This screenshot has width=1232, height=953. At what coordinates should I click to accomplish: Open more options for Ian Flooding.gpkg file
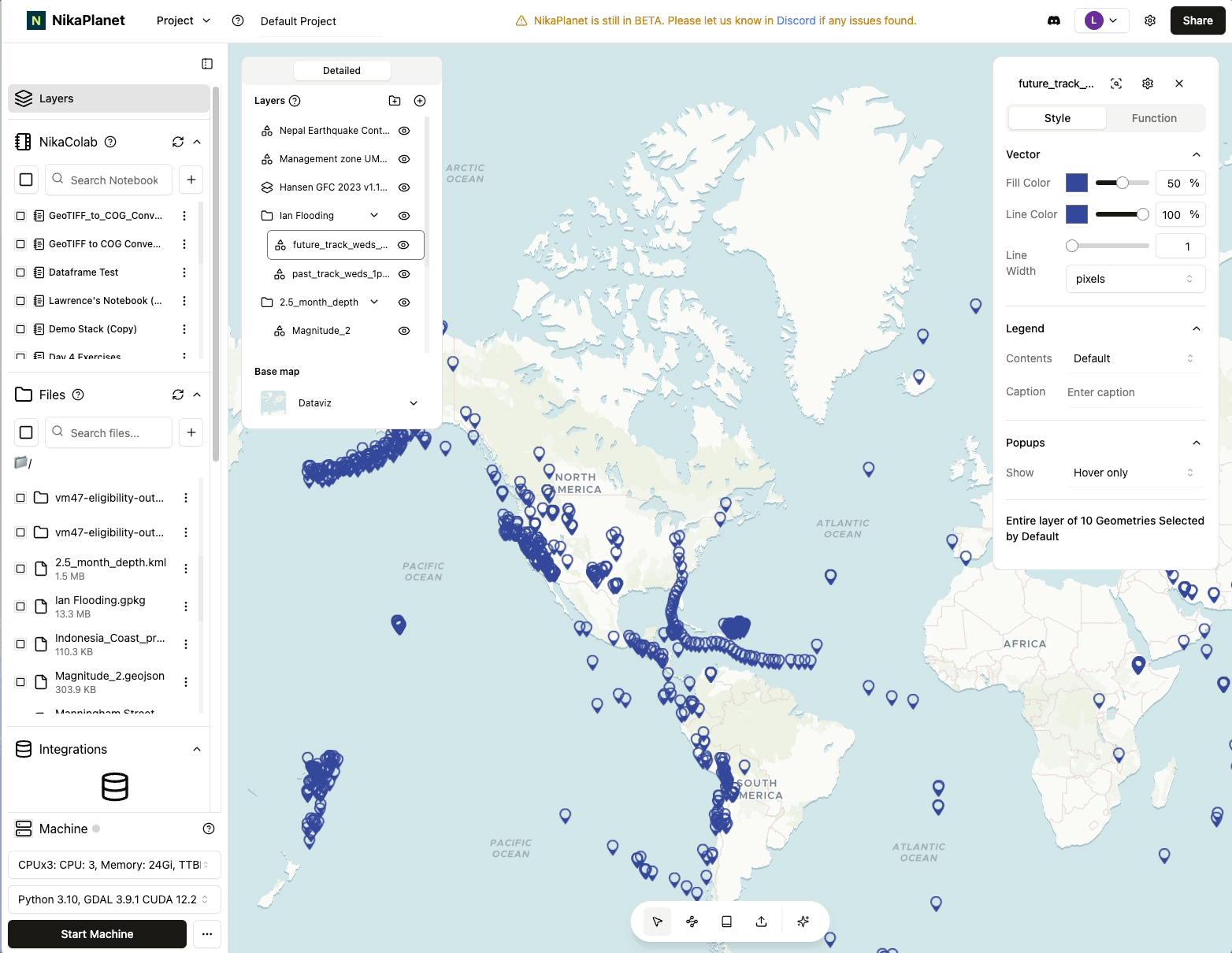click(x=186, y=606)
